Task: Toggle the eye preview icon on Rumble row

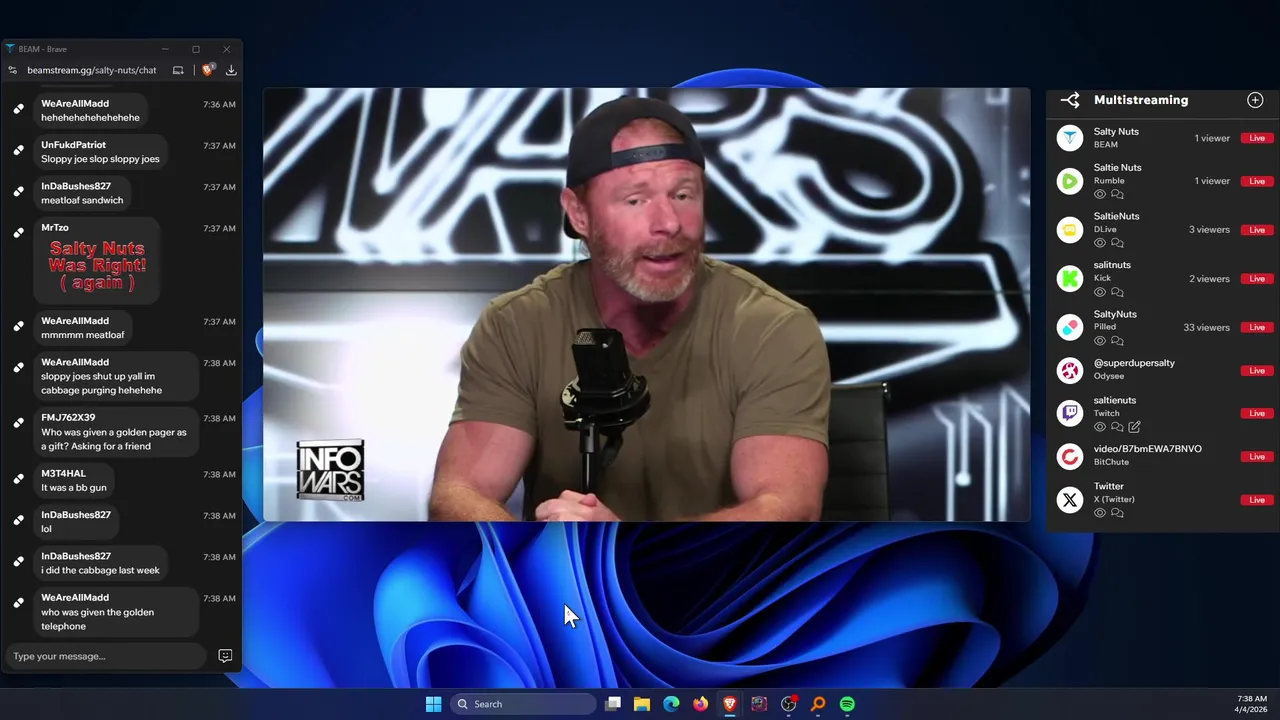Action: pyautogui.click(x=1100, y=194)
